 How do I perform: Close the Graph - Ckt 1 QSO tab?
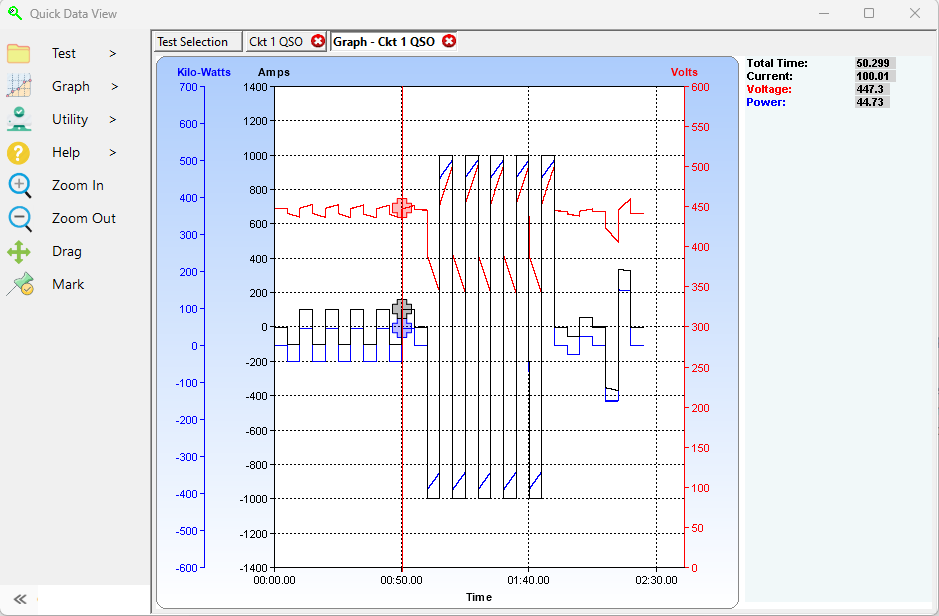click(449, 41)
